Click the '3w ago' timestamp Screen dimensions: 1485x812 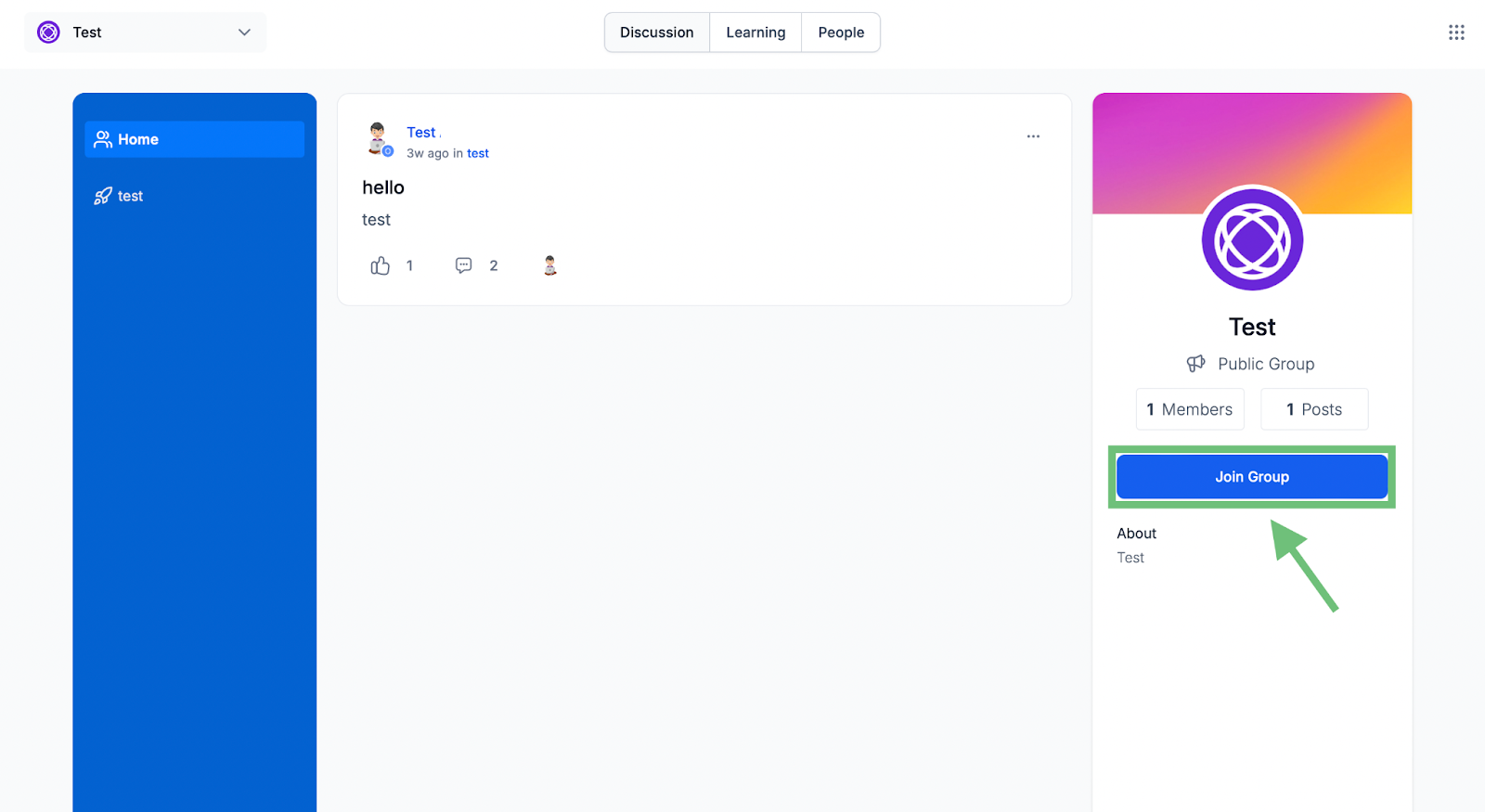click(428, 153)
